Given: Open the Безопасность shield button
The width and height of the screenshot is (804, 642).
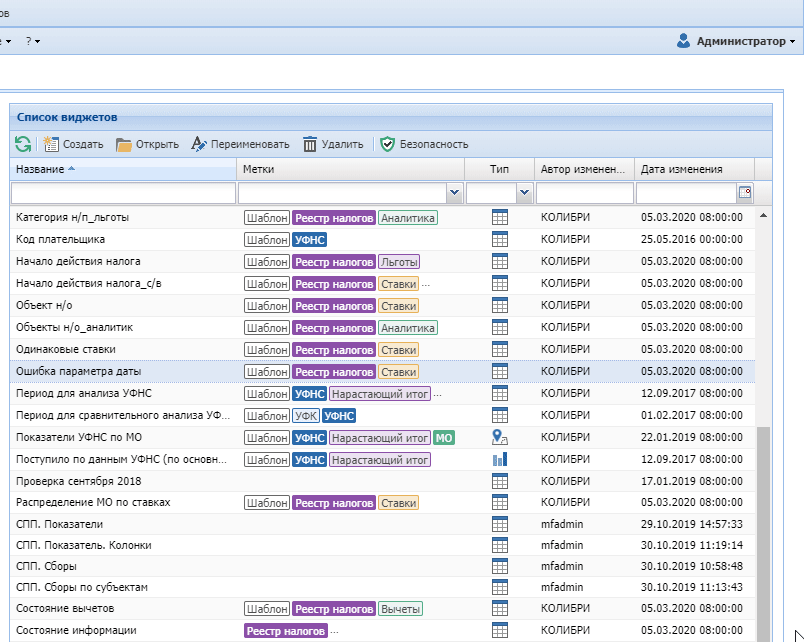Looking at the screenshot, I should pos(424,144).
